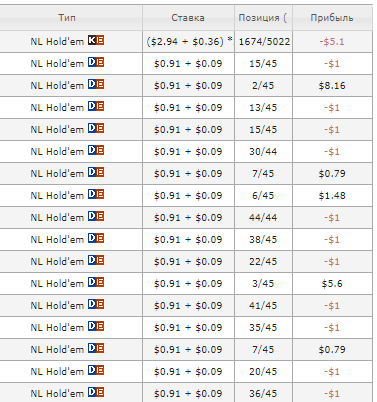This screenshot has height=402, width=377.
Task: Click the D icon in the $8.16 profit row
Action: 92,84
